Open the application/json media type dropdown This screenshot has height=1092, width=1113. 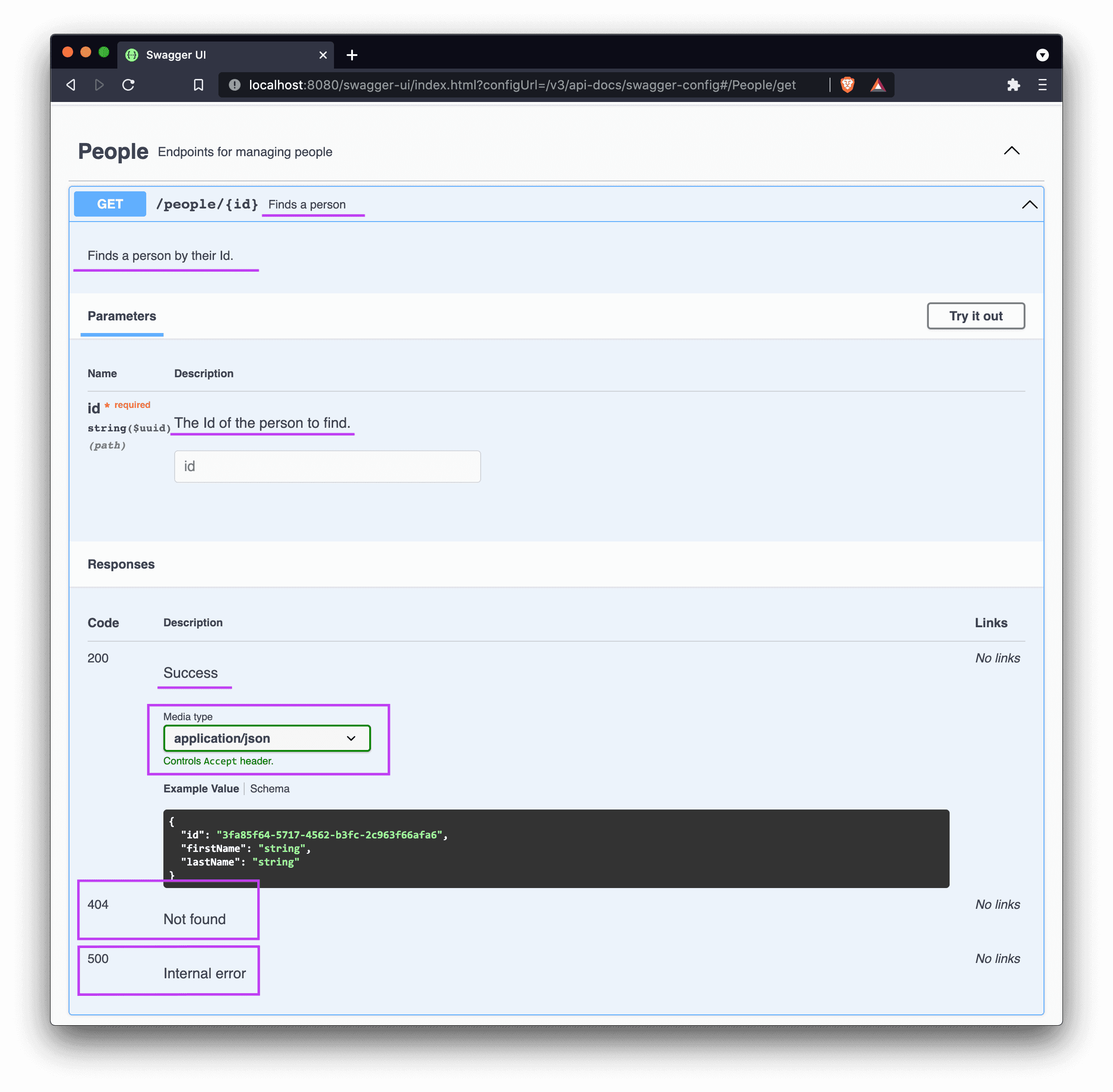(x=267, y=738)
